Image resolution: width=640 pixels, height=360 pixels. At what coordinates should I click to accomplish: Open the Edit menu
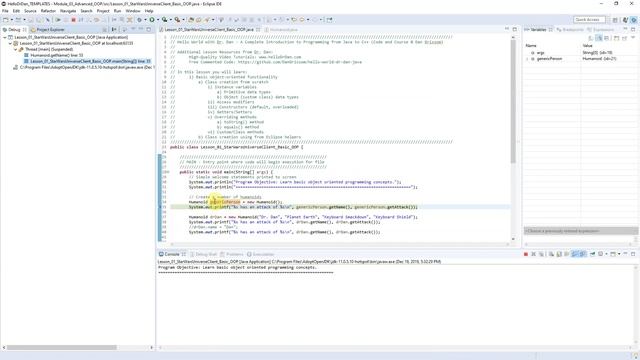[x=16, y=11]
